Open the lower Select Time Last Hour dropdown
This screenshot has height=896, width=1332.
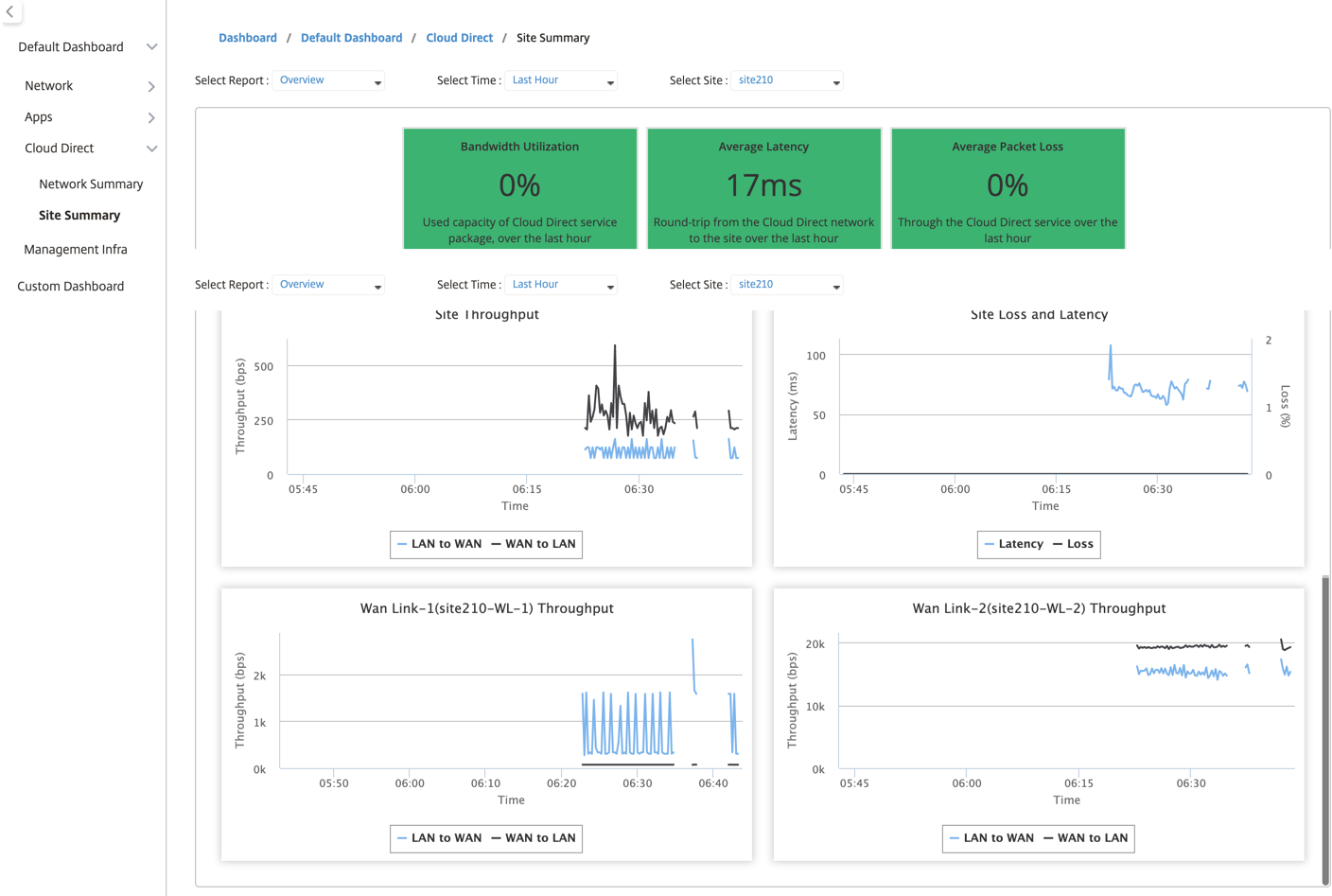click(561, 285)
